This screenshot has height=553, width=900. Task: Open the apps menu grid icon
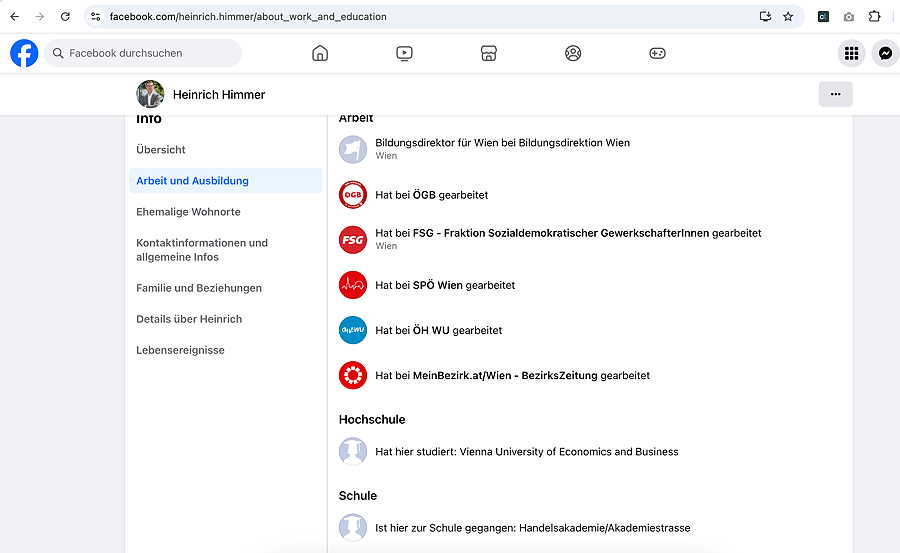[851, 53]
